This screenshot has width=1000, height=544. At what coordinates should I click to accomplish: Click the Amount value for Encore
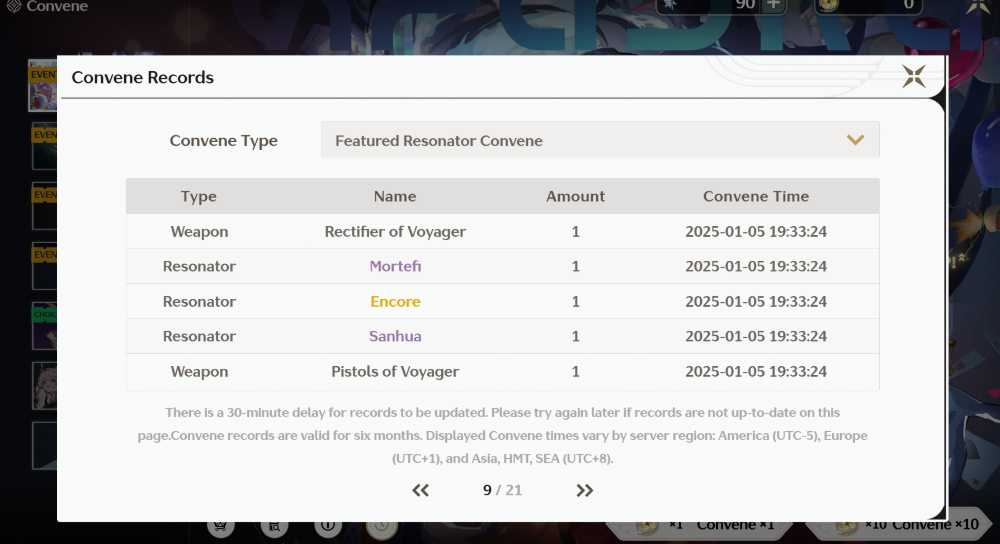575,301
